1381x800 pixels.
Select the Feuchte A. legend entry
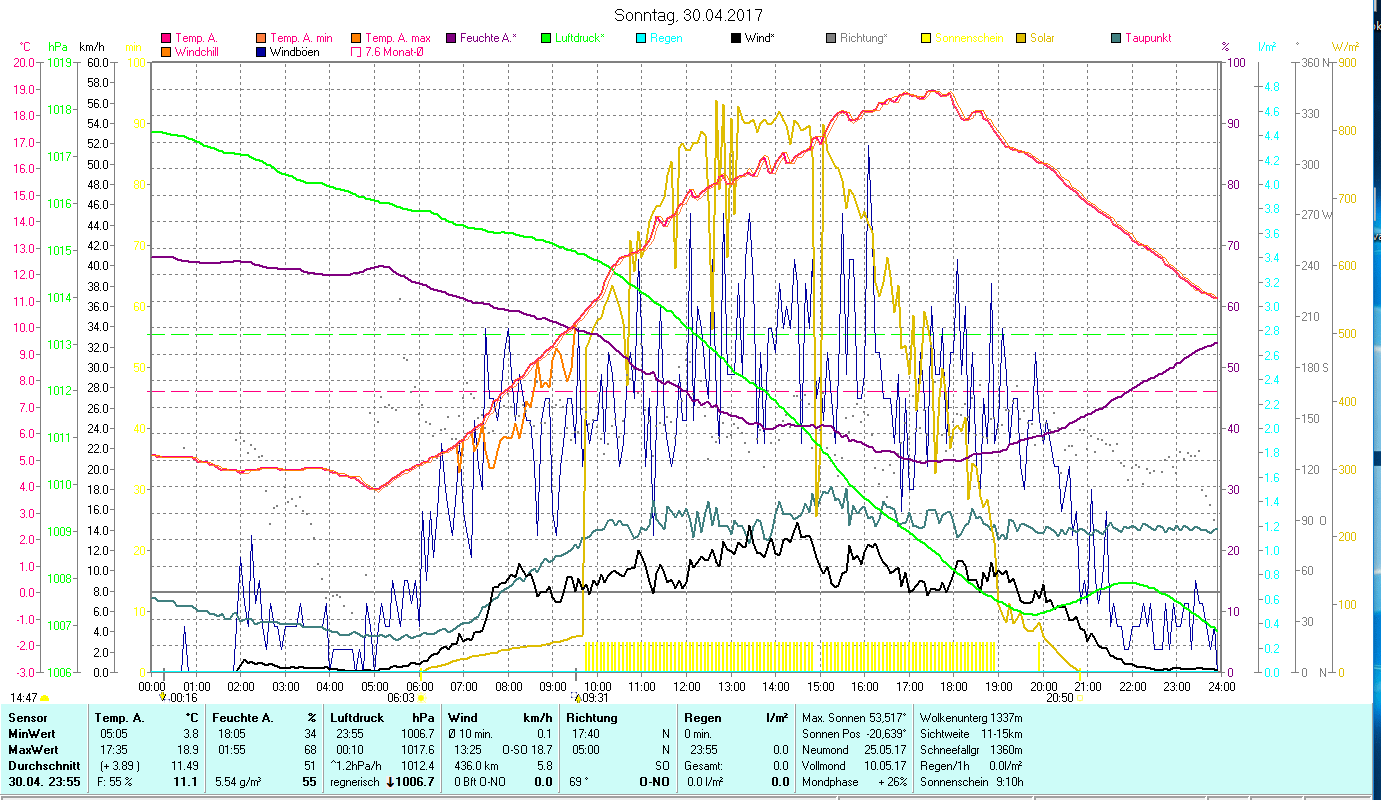488,38
